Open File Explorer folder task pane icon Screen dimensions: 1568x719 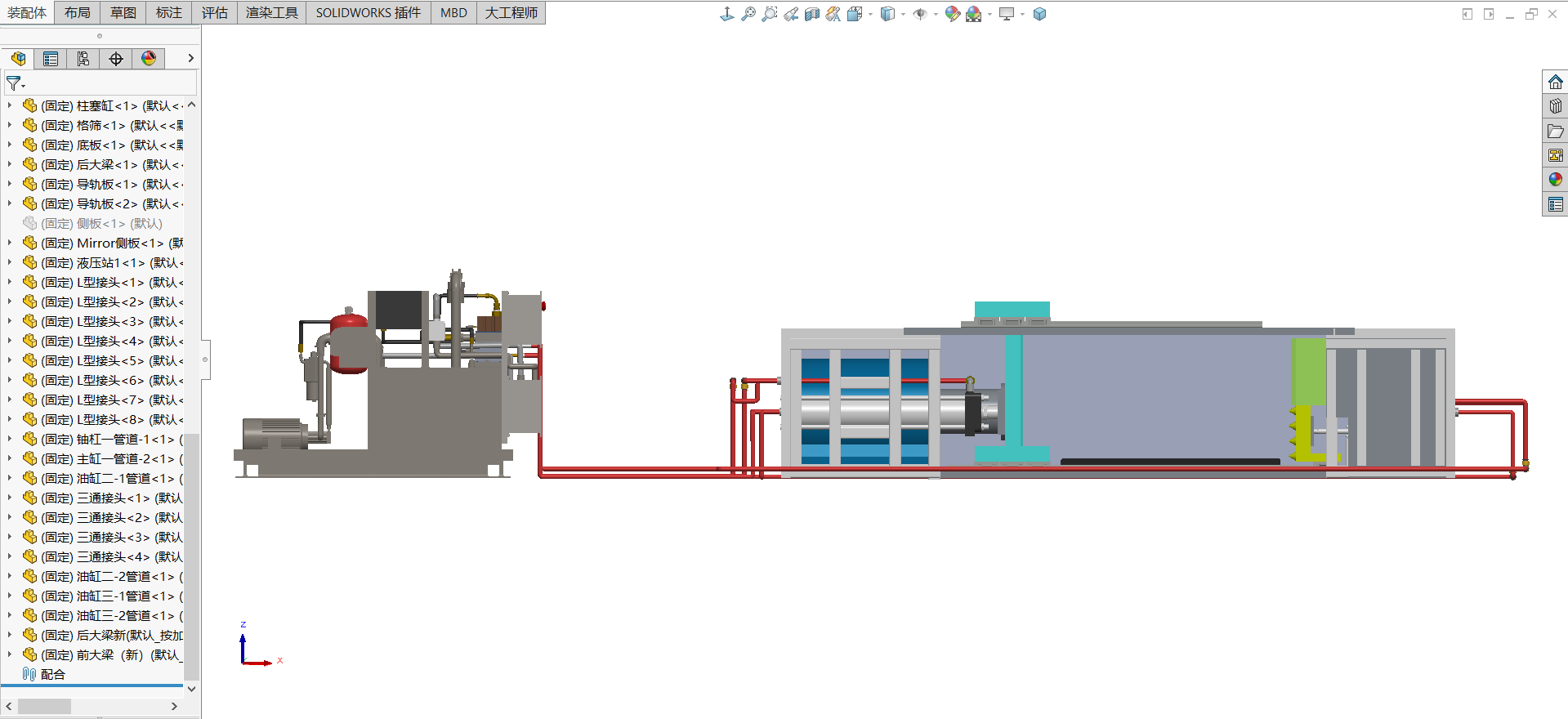(1555, 131)
